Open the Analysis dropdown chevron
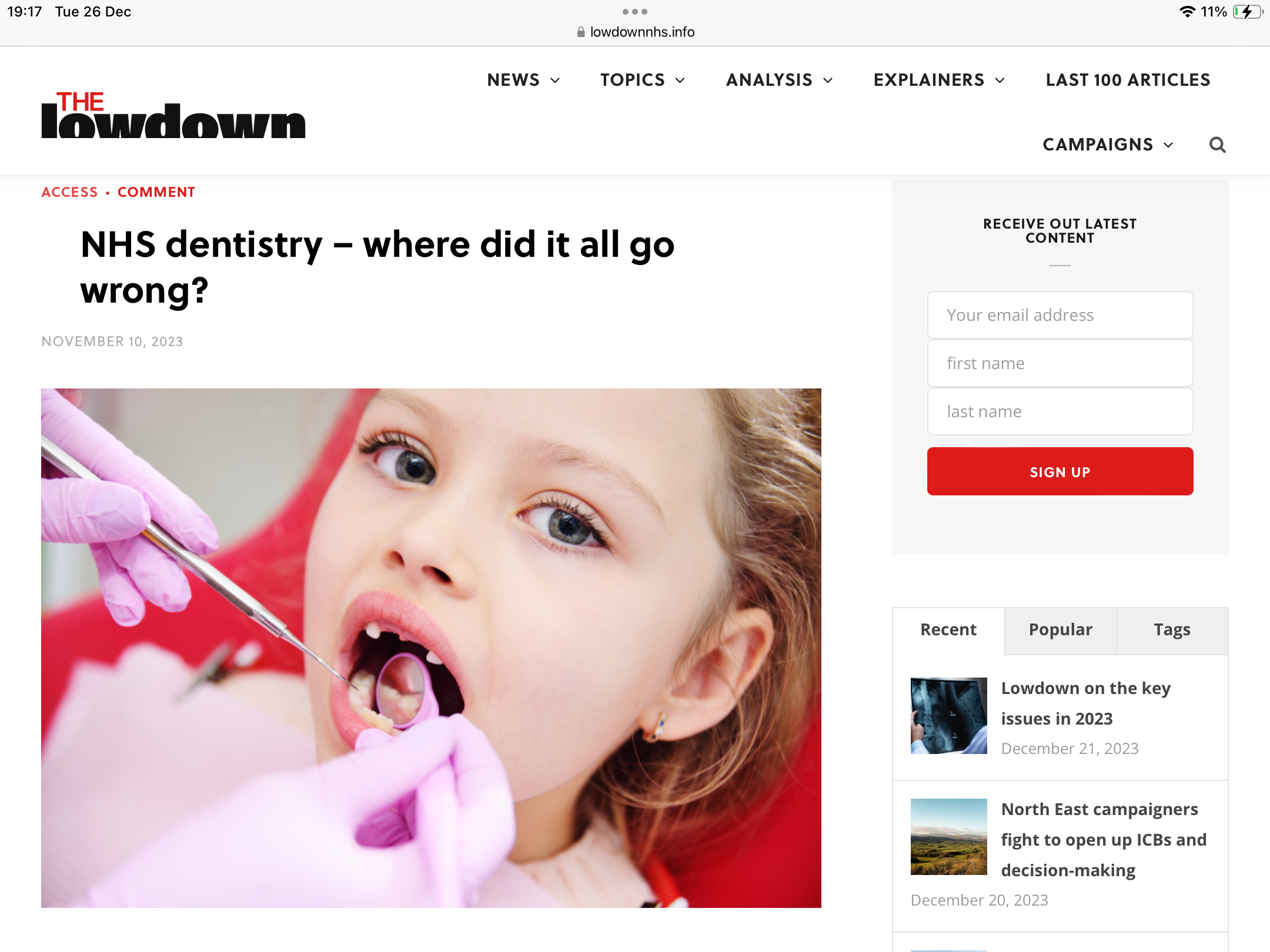Viewport: 1270px width, 952px height. 828,81
